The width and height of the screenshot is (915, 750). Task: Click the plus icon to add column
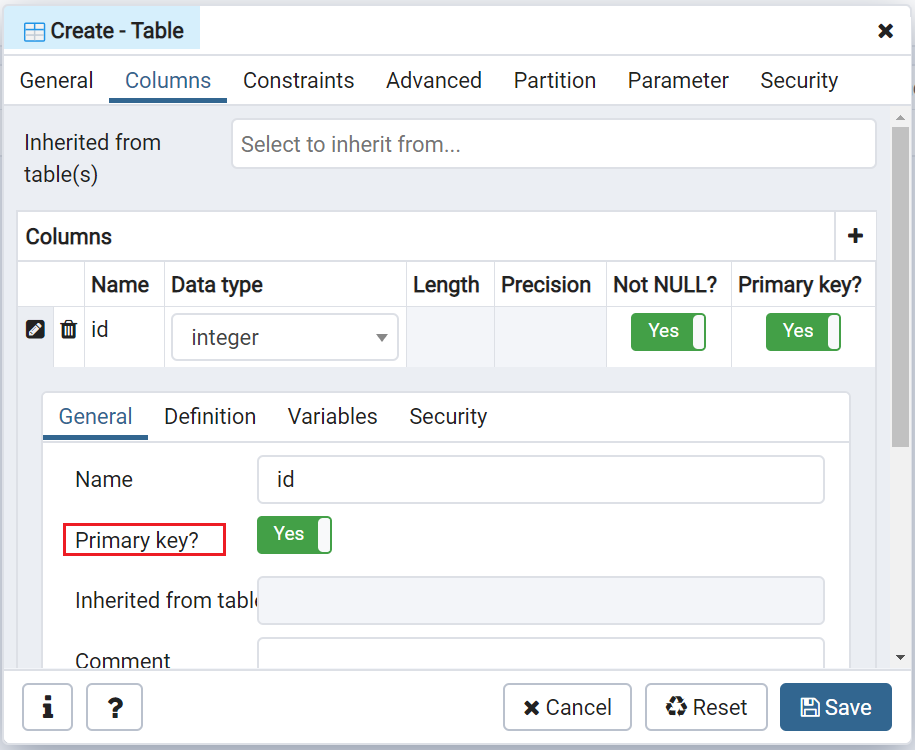855,236
